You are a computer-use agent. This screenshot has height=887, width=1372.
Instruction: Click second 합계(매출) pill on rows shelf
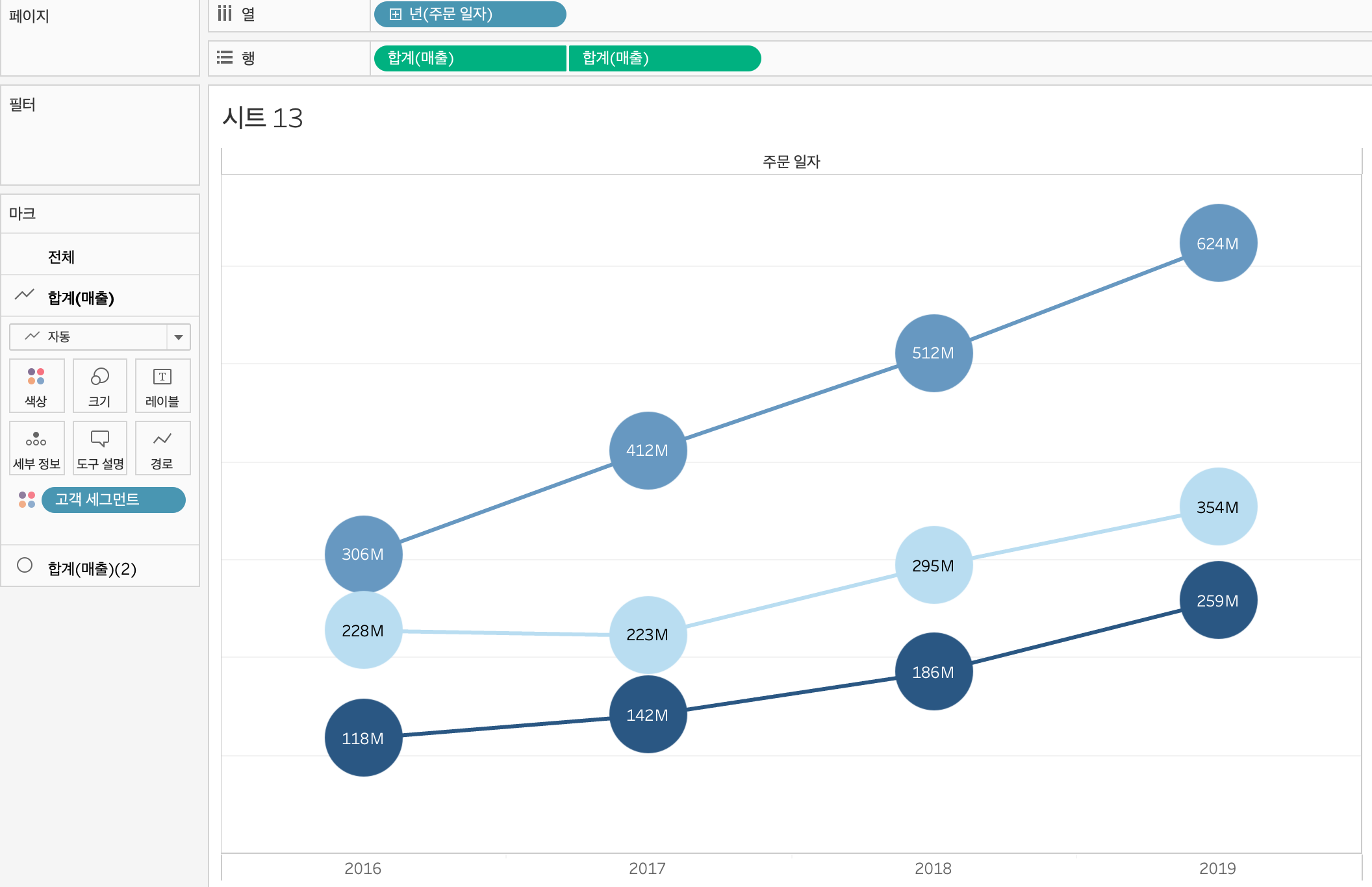pyautogui.click(x=664, y=58)
